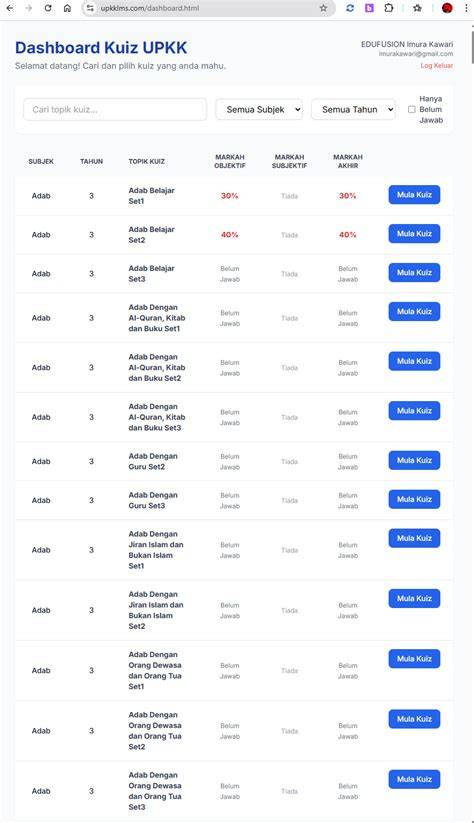Open the Semua Tahun dropdown
This screenshot has height=823, width=474.
353,109
